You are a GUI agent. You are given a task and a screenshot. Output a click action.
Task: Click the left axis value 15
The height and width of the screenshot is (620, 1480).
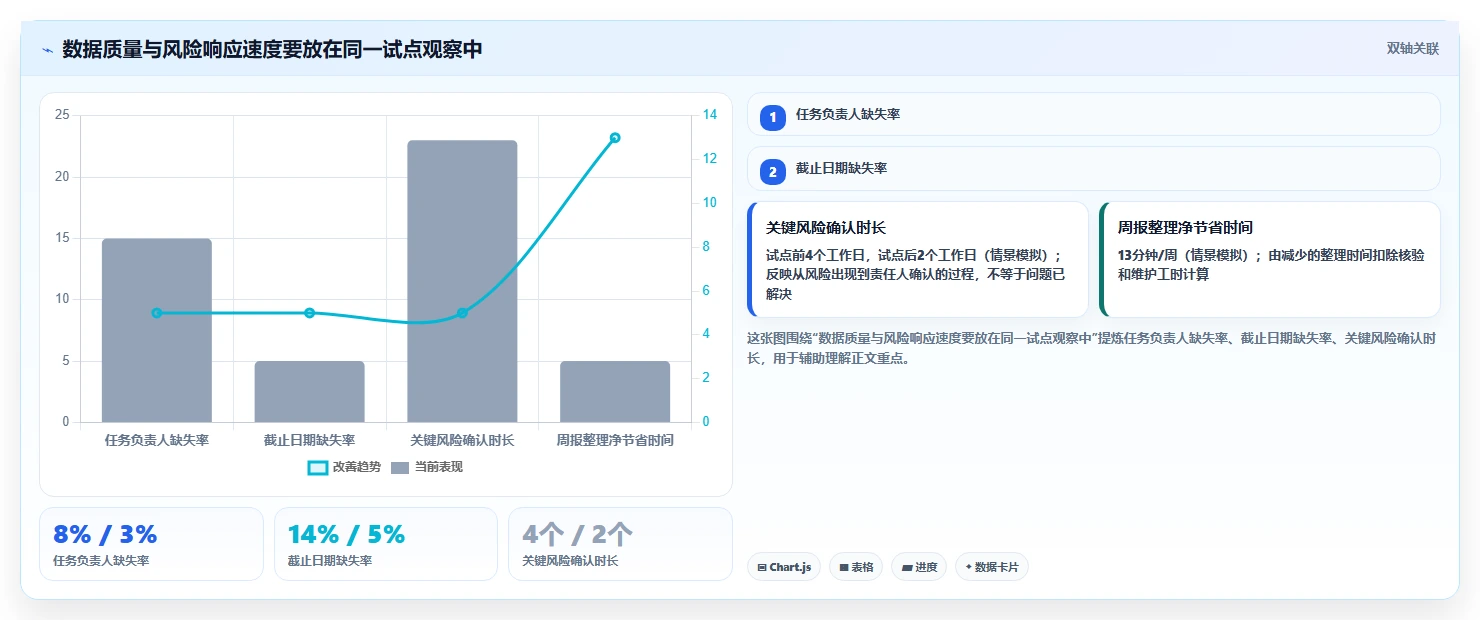[x=62, y=238]
